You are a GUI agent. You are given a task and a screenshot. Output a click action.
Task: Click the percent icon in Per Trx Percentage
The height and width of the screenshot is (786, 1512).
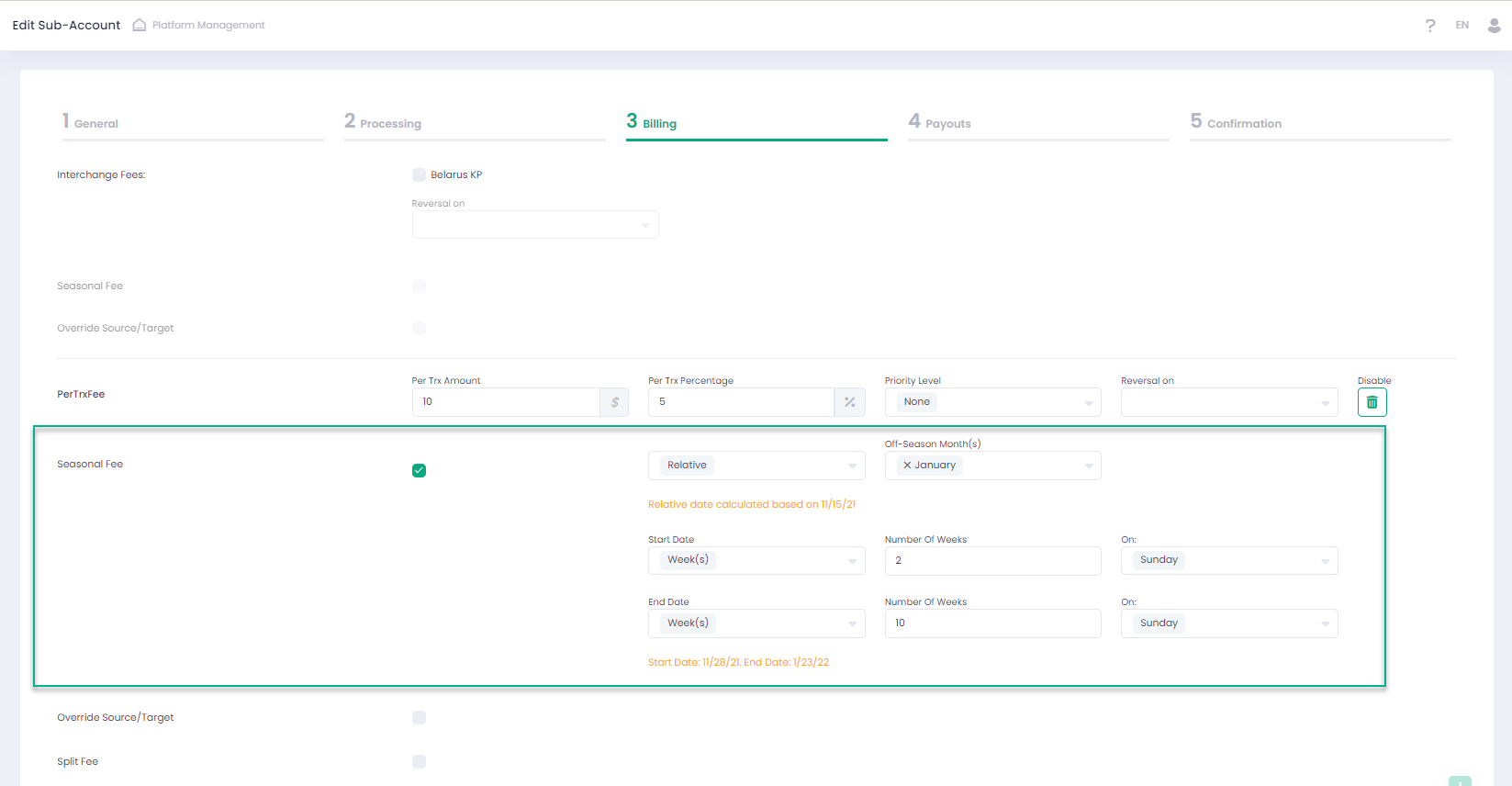tap(849, 402)
